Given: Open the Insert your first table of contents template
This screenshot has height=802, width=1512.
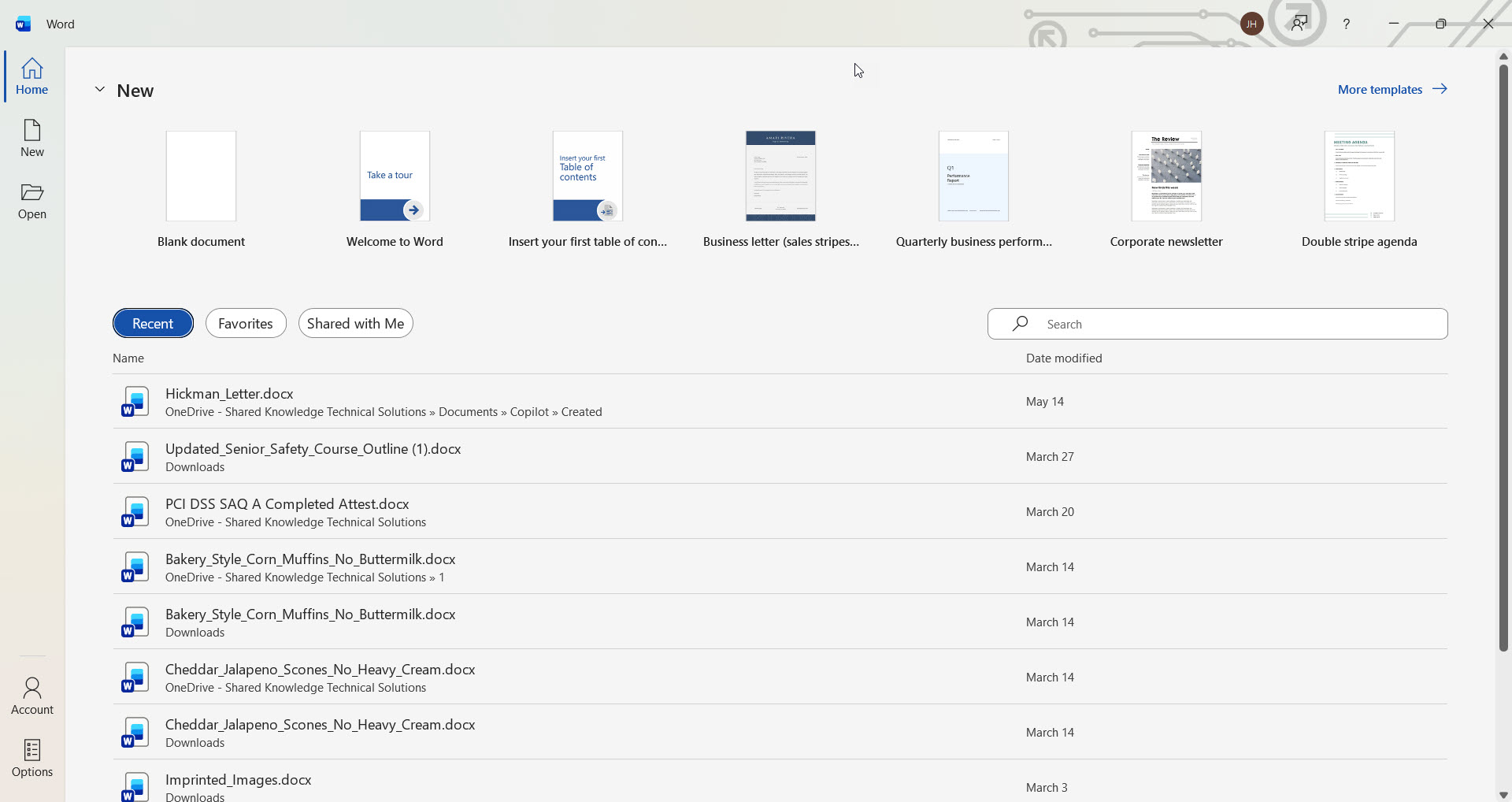Looking at the screenshot, I should pyautogui.click(x=587, y=190).
